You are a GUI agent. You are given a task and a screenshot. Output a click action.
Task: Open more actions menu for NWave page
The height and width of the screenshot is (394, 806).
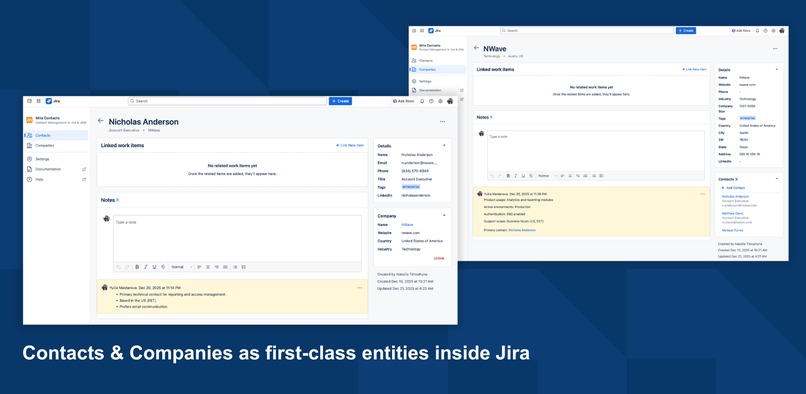click(775, 49)
